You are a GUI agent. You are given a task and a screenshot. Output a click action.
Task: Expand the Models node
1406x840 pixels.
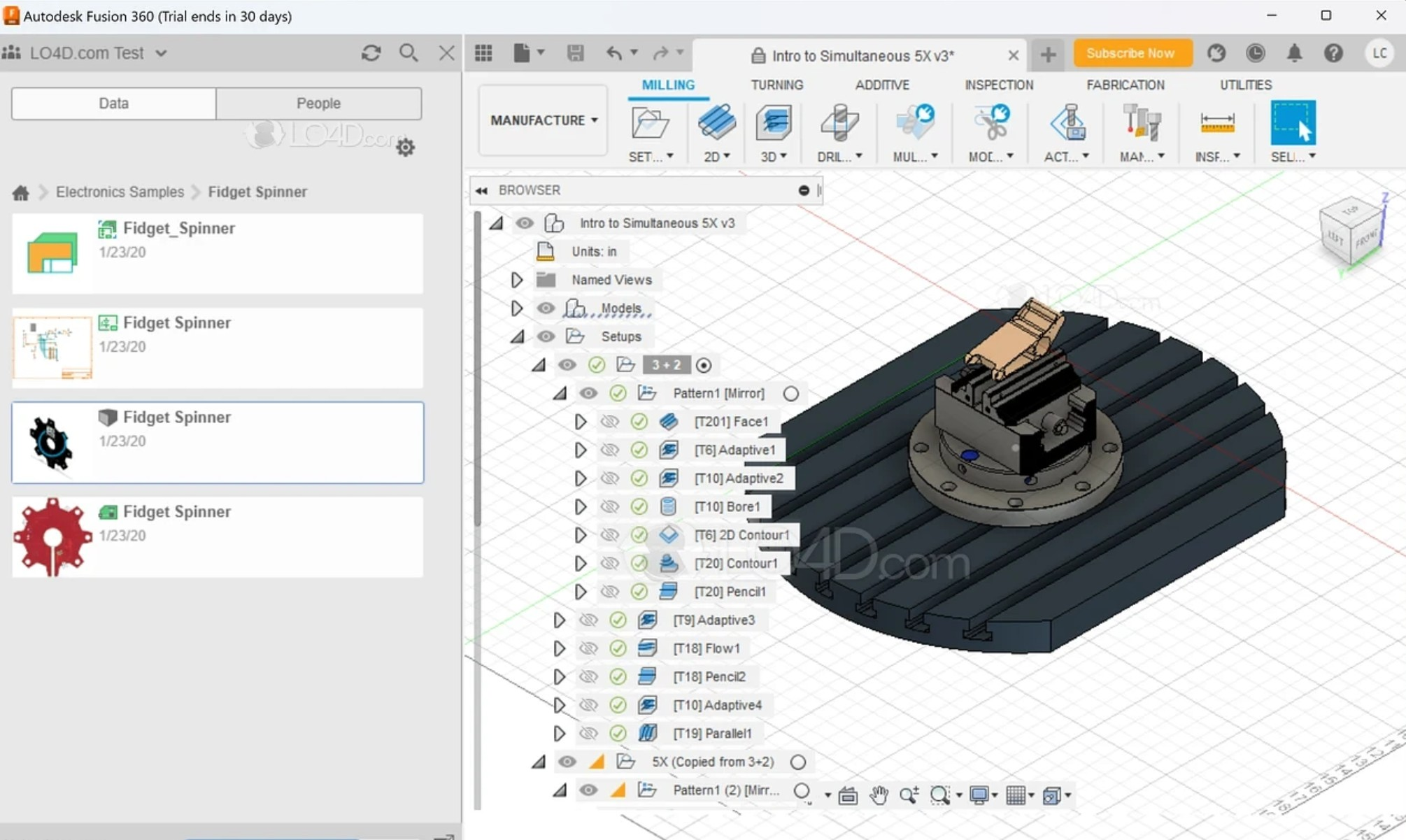point(516,308)
